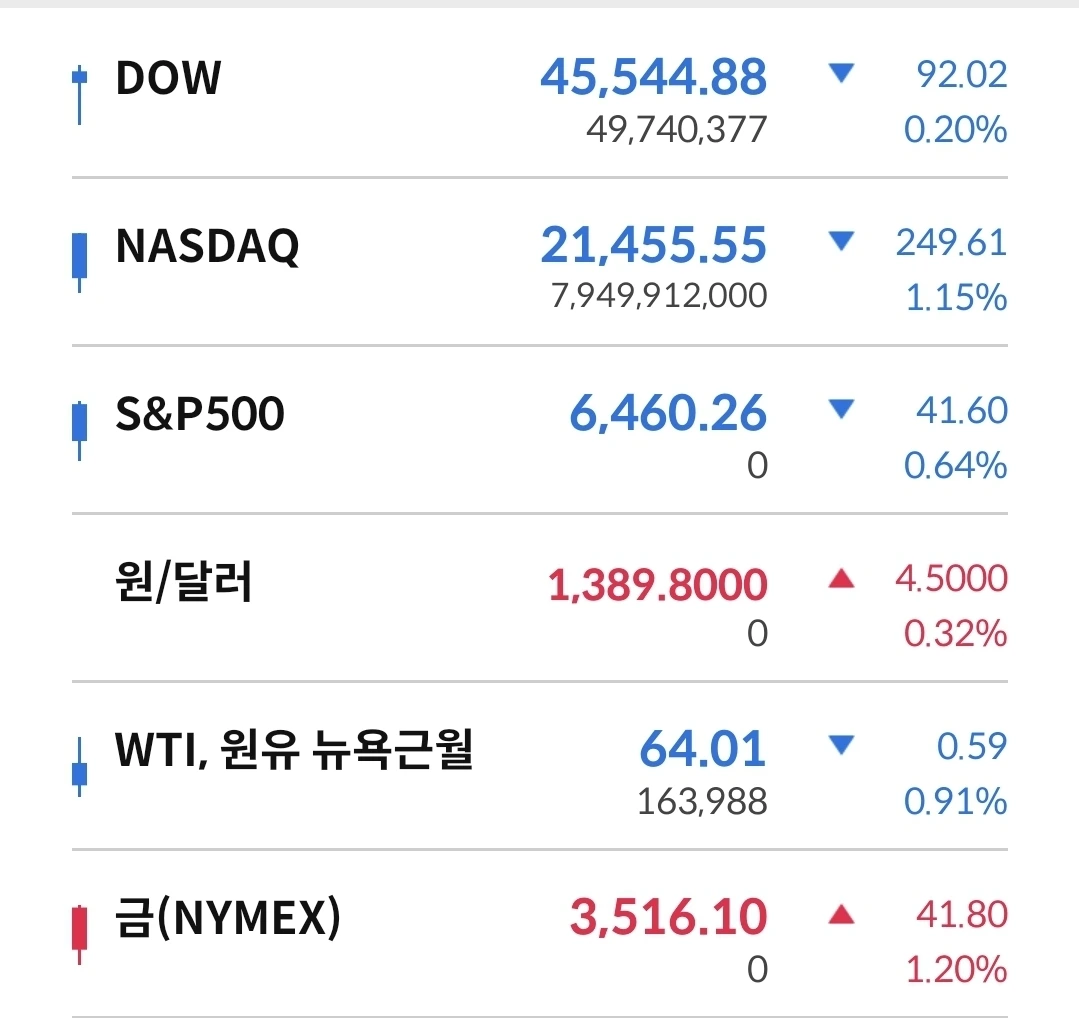Select the 금(NYMEX) gold row
The height and width of the screenshot is (1018, 1079).
228,918
